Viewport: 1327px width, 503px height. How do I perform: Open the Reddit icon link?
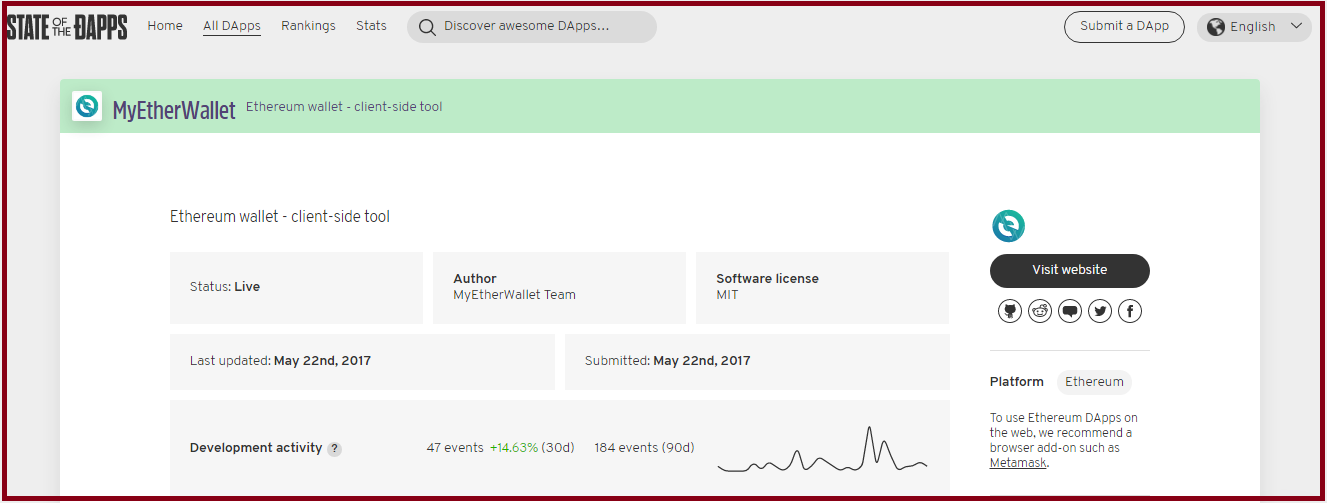pos(1040,311)
